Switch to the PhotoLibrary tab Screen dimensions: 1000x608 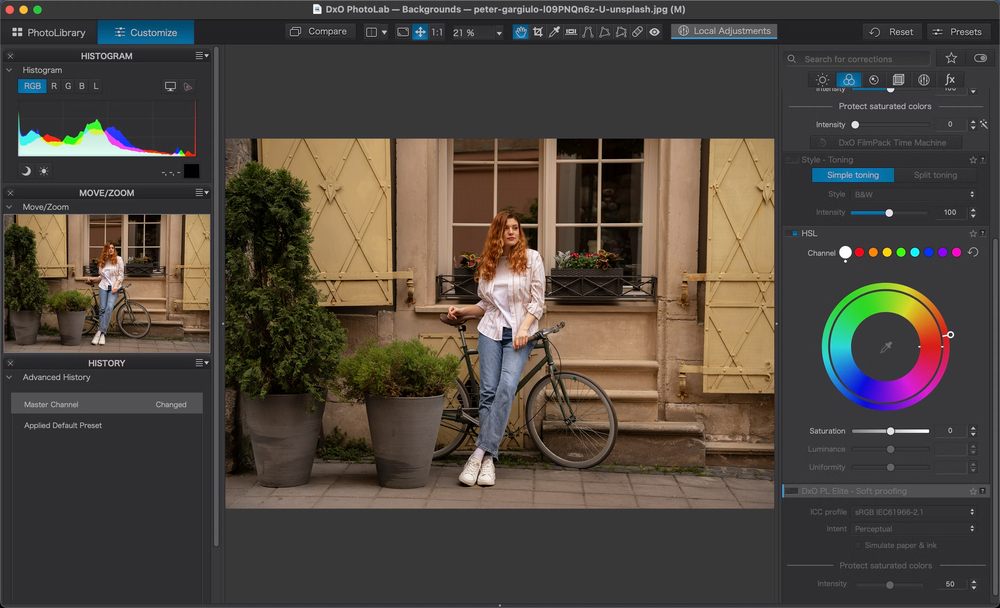48,32
